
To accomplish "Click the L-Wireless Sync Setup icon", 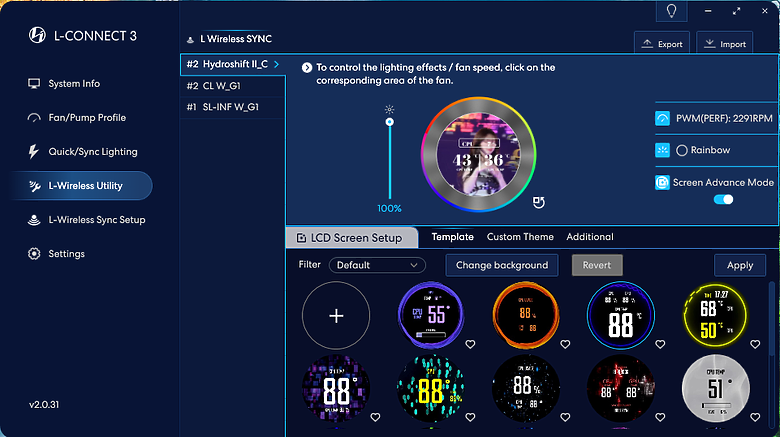I will pyautogui.click(x=34, y=219).
